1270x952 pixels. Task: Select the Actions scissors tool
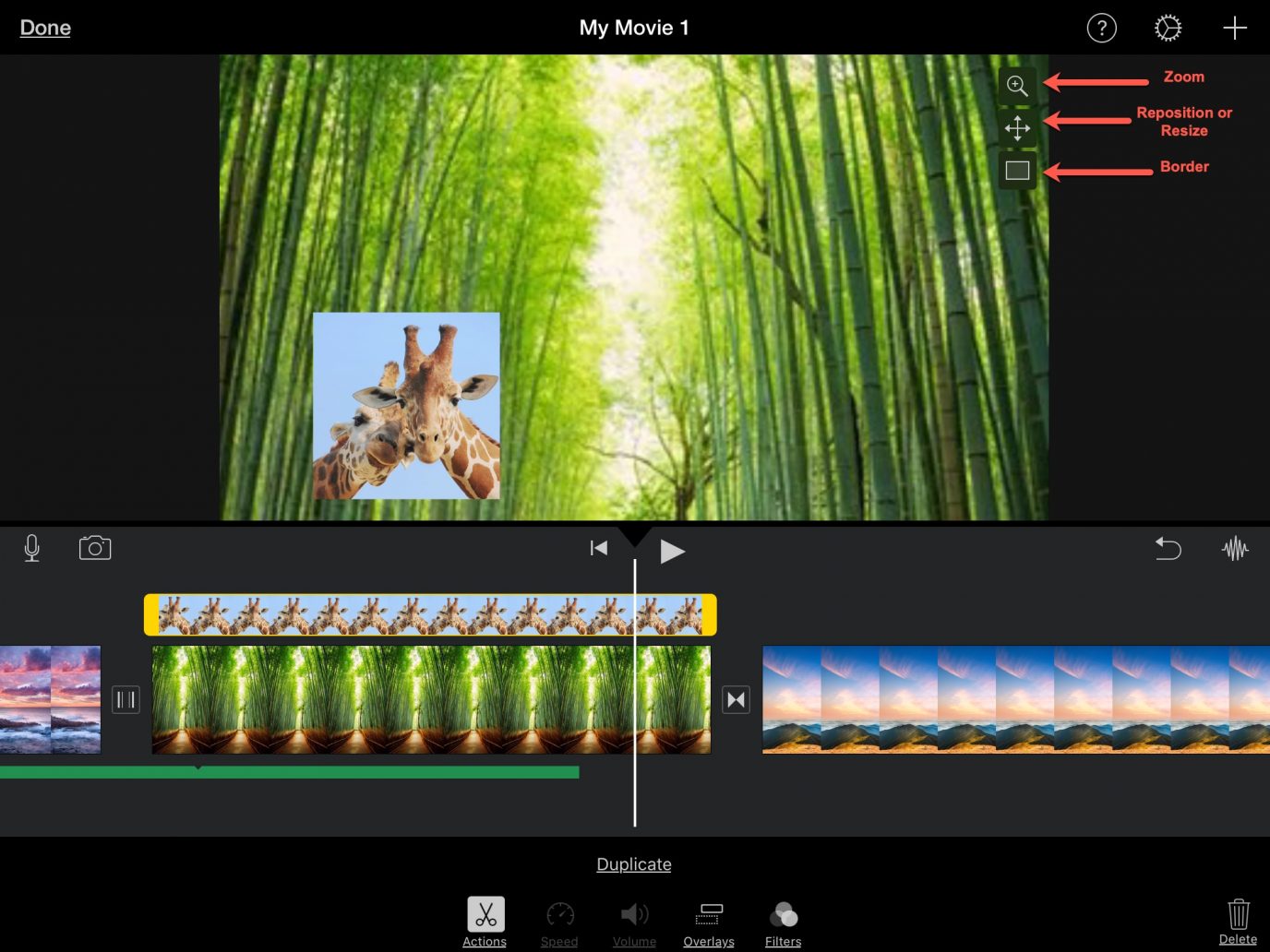click(x=485, y=920)
